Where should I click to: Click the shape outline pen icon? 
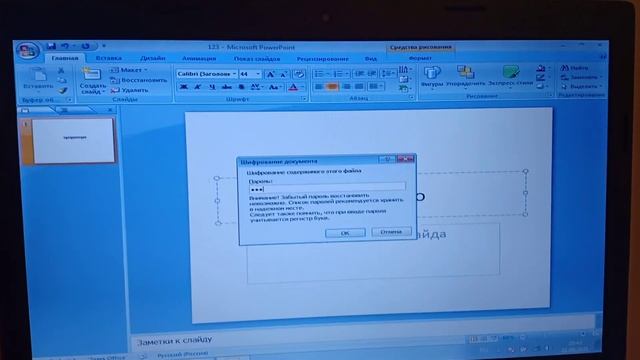click(541, 77)
